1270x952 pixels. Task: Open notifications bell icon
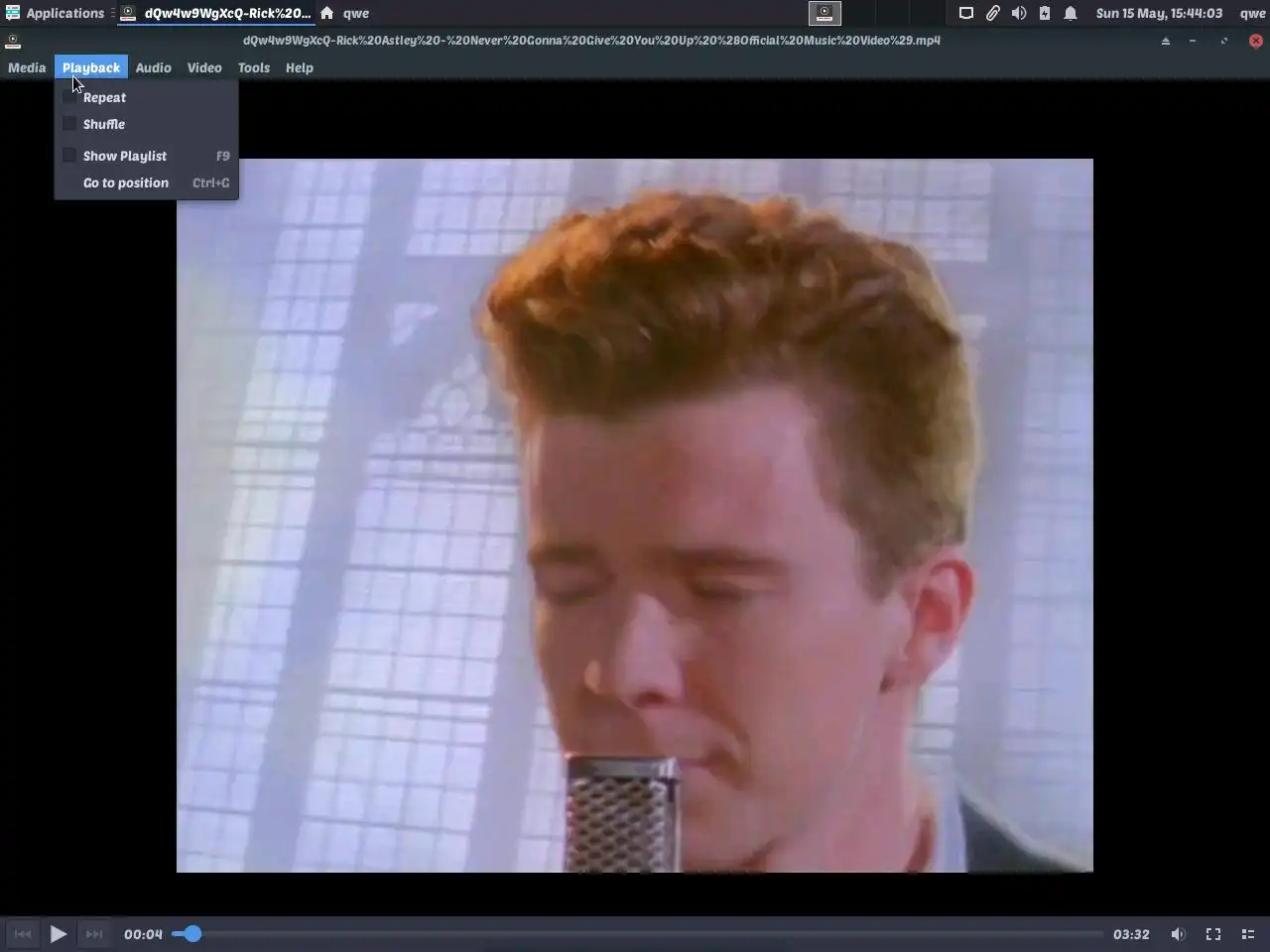[1071, 13]
